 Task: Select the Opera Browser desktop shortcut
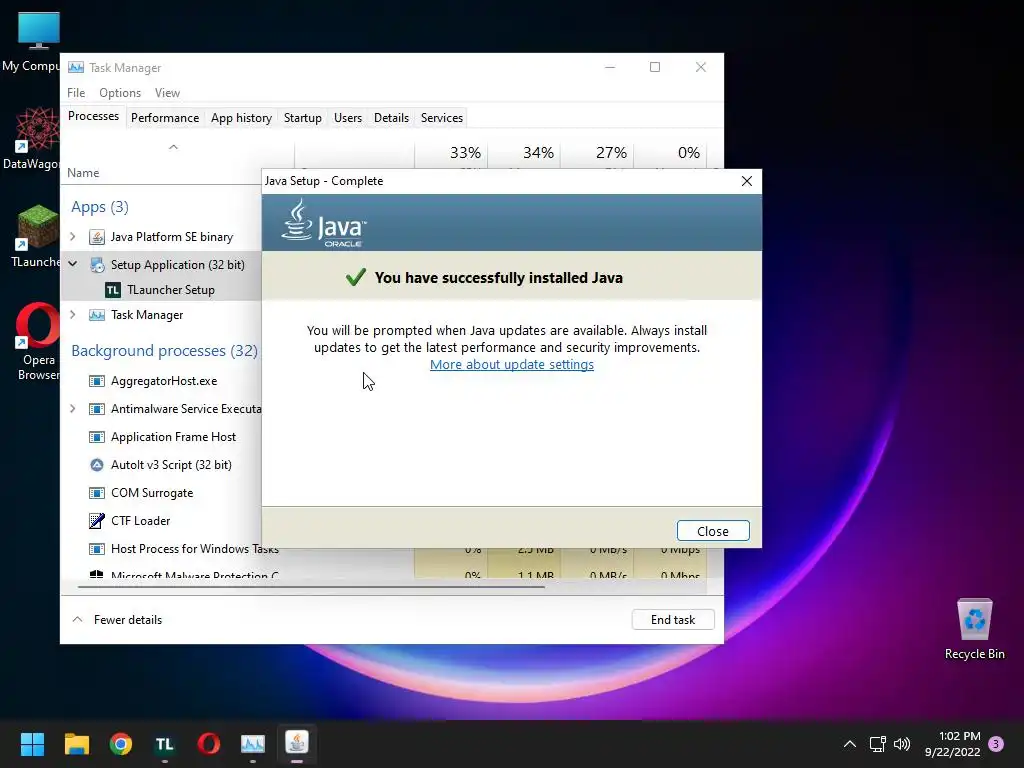[x=37, y=342]
